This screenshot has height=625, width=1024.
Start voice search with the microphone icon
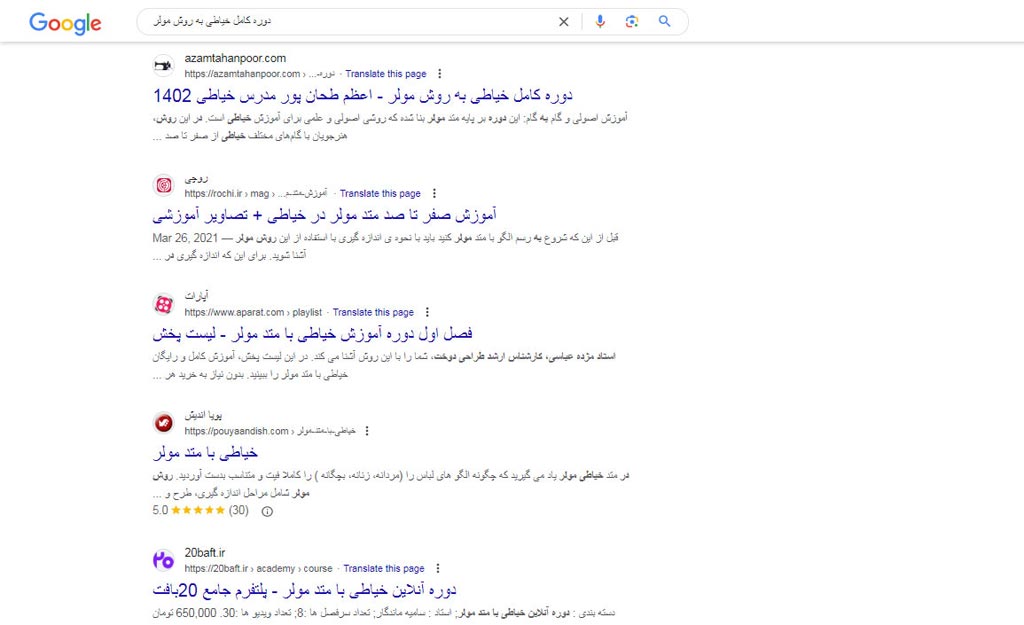pos(600,21)
